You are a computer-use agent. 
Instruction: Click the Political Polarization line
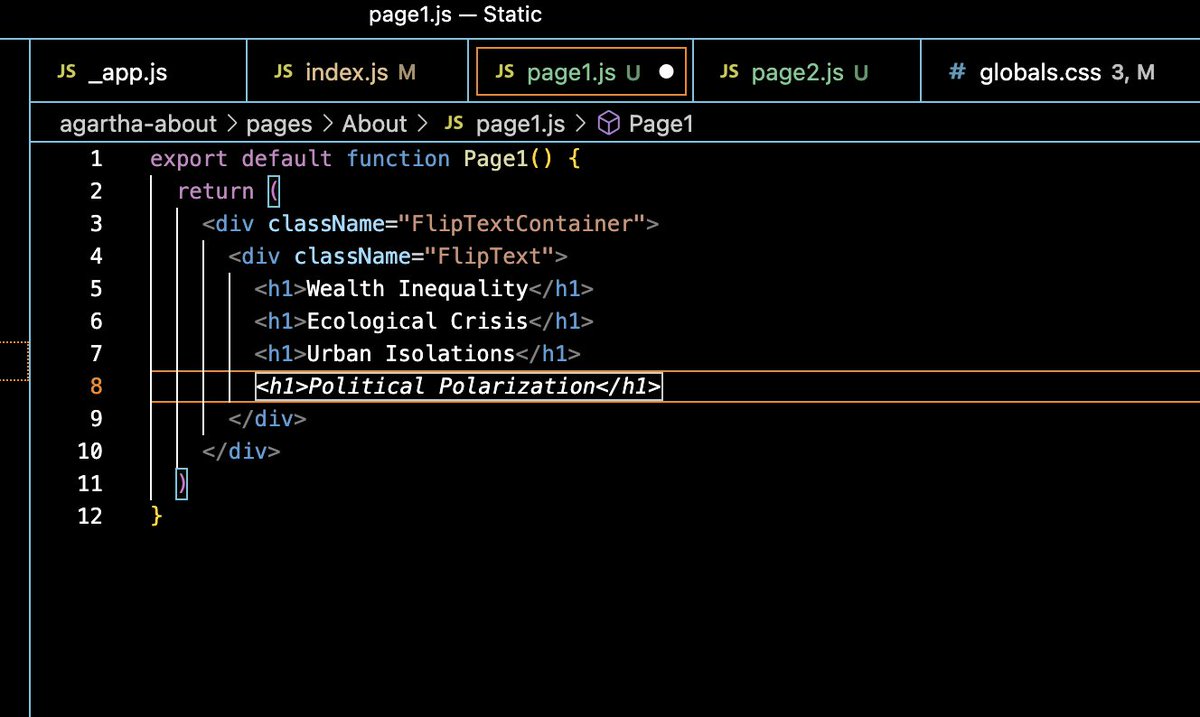point(458,386)
